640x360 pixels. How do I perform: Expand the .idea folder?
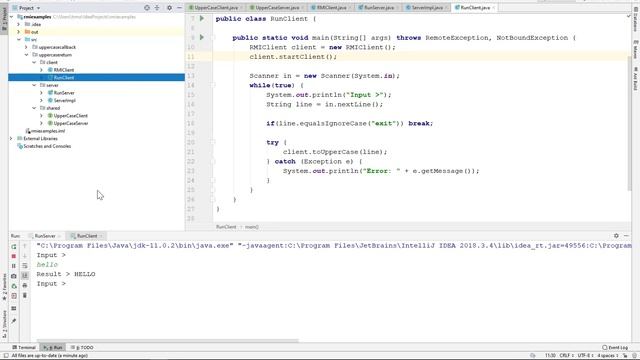19,24
